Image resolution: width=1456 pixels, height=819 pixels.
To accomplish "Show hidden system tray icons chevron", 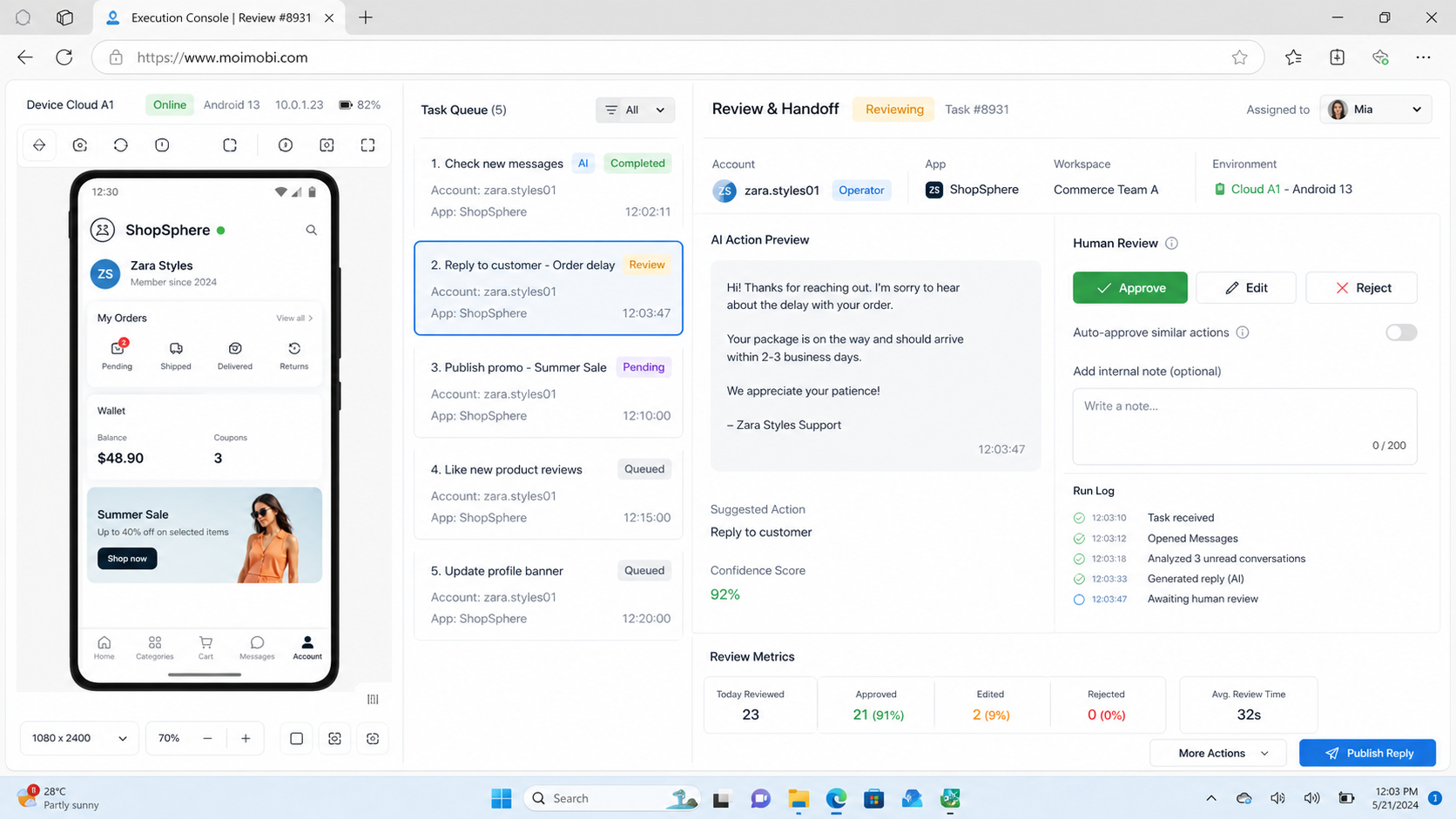I will [1211, 798].
